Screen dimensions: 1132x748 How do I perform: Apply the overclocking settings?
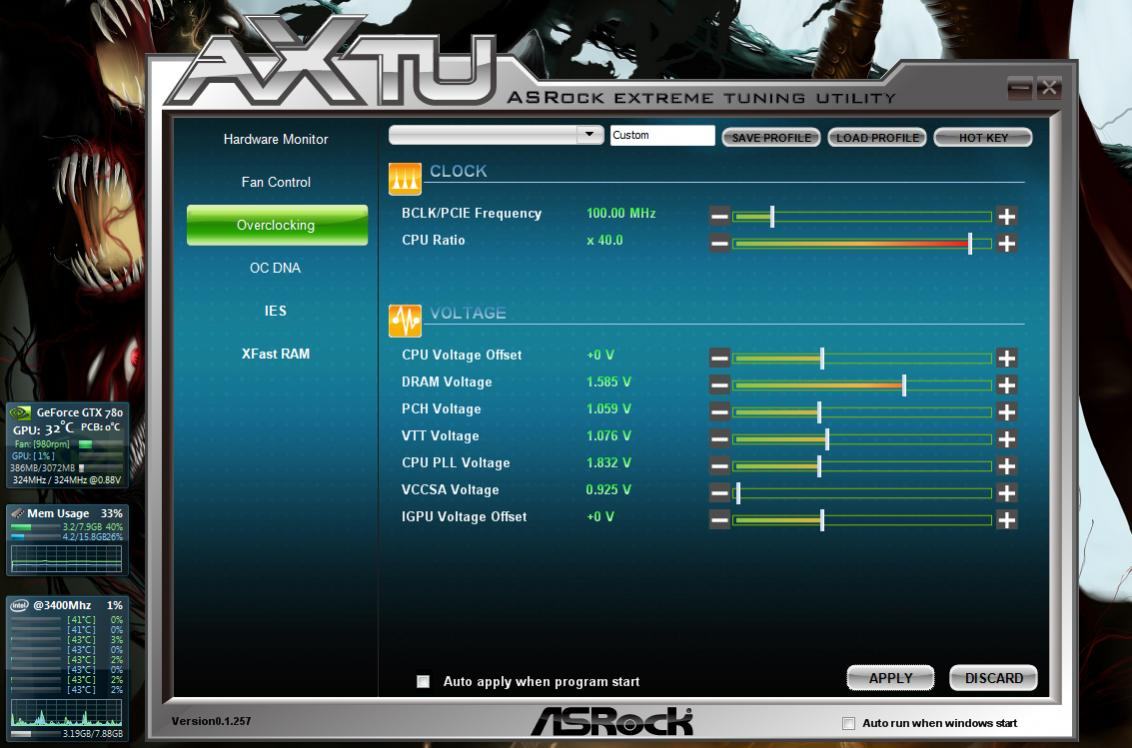pos(890,678)
